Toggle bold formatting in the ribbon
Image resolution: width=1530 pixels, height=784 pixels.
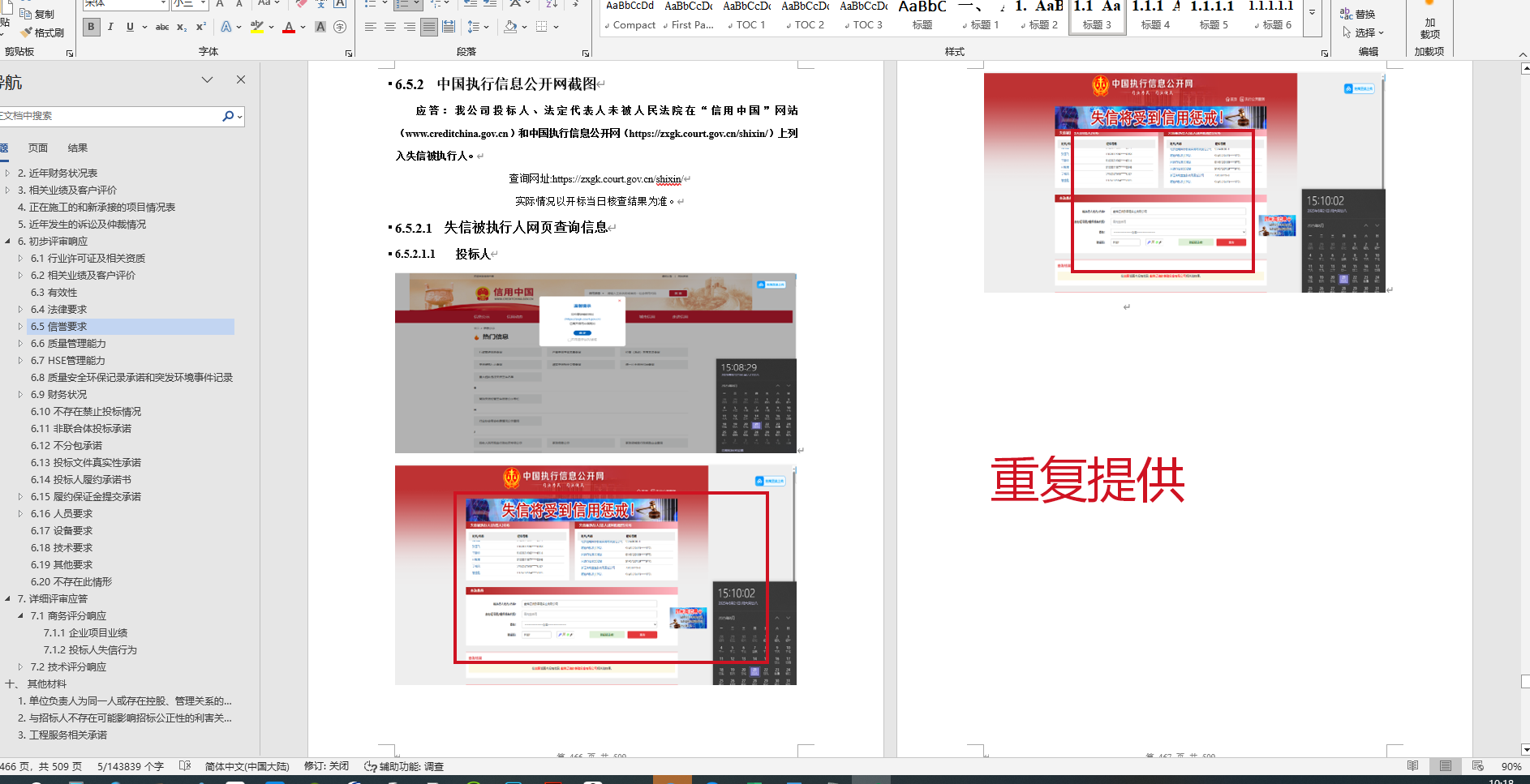pos(91,27)
